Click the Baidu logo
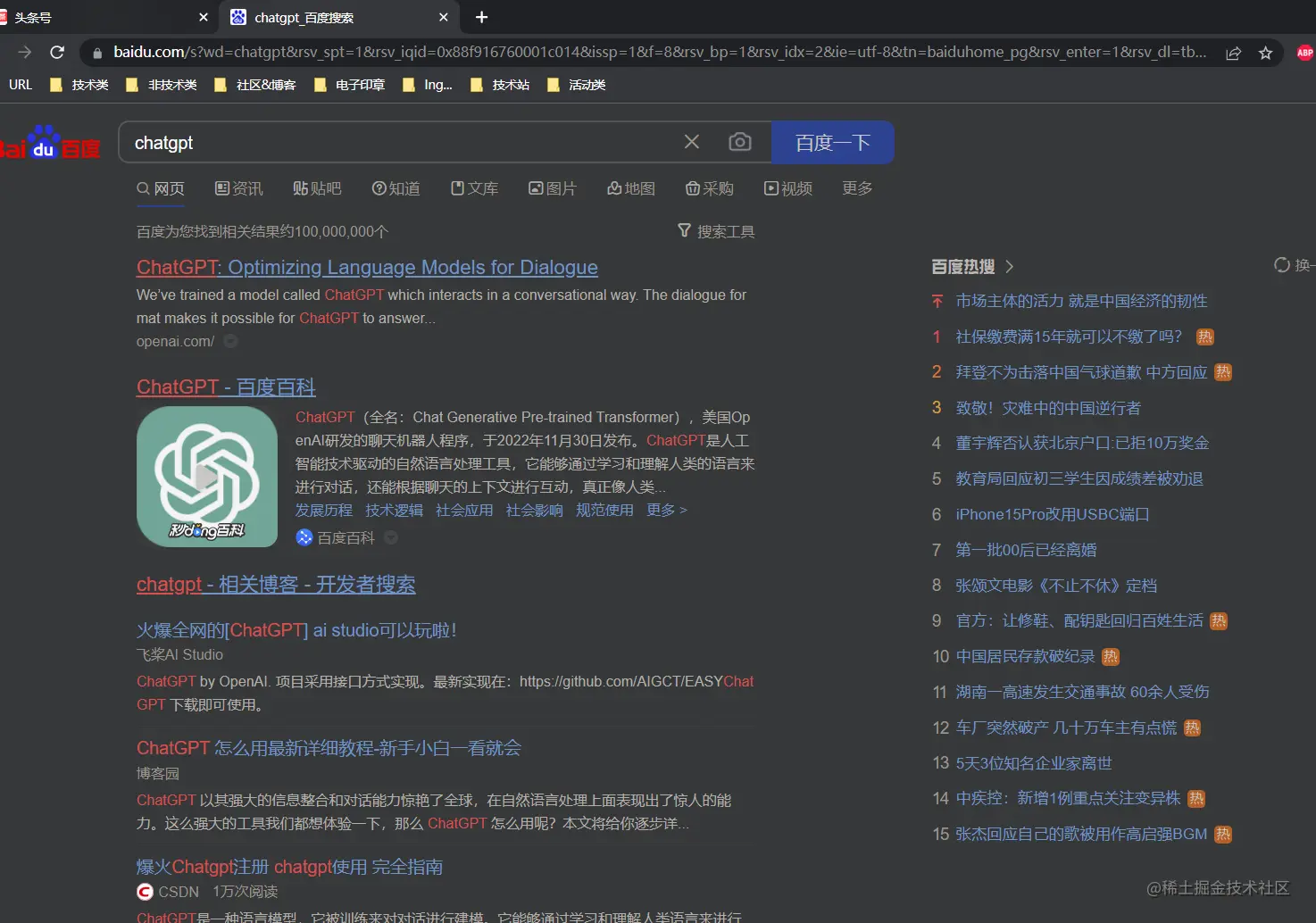1316x923 pixels. 49,143
